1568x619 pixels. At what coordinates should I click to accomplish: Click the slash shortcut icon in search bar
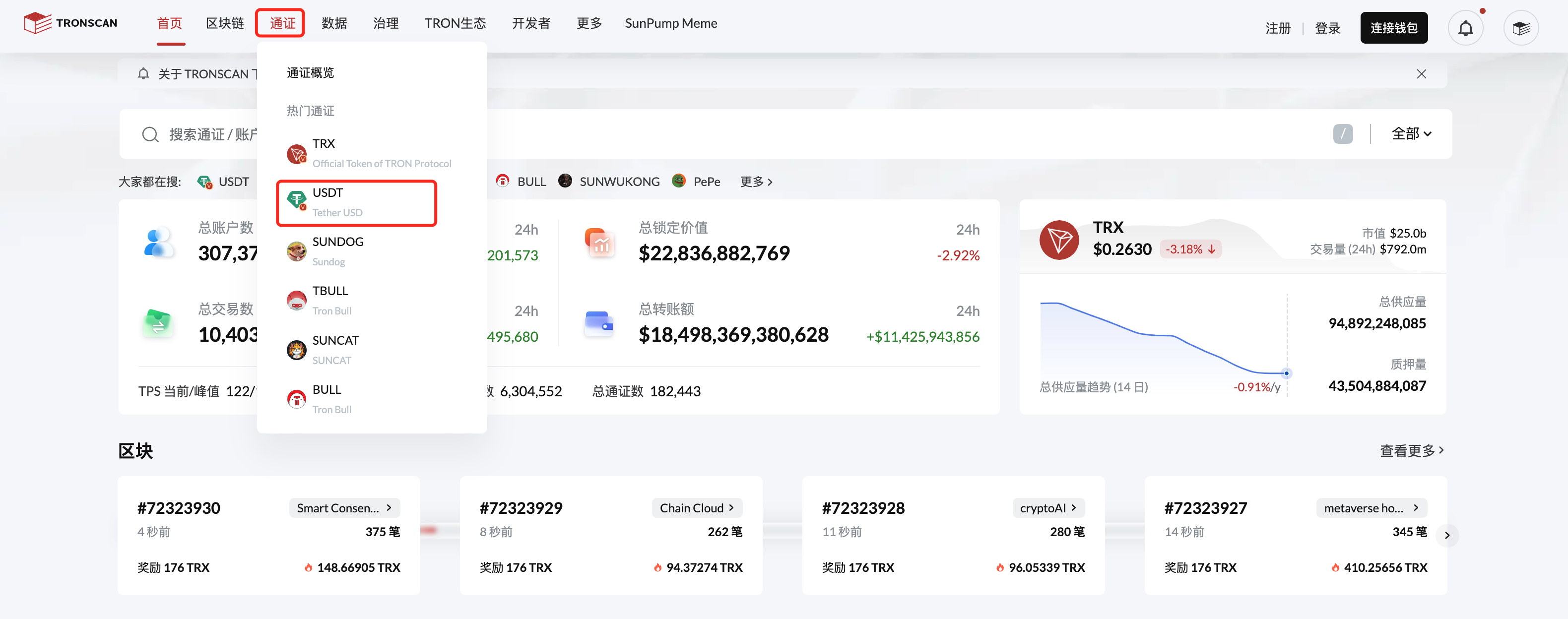(x=1342, y=134)
